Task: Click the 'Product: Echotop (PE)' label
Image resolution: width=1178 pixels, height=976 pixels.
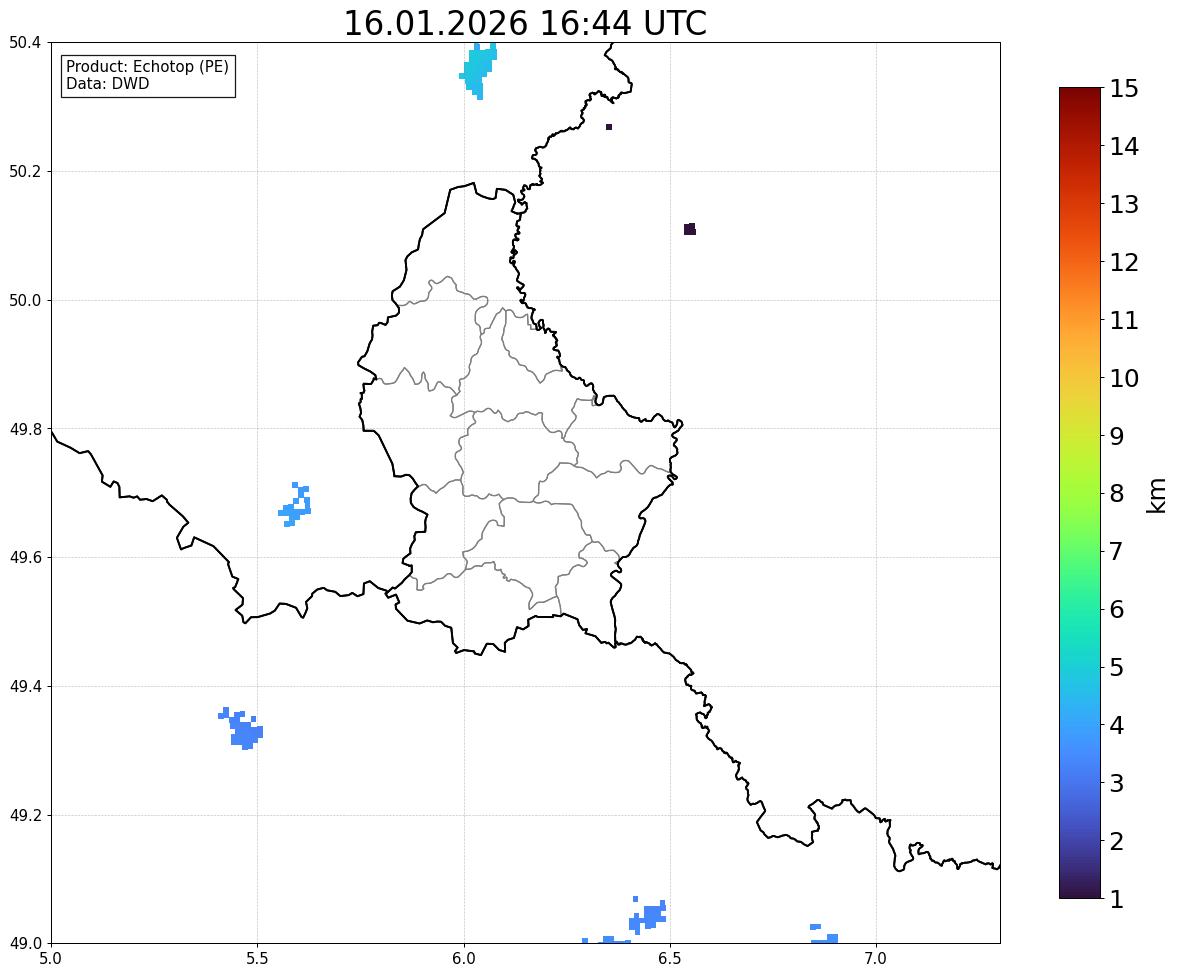Action: [x=147, y=66]
